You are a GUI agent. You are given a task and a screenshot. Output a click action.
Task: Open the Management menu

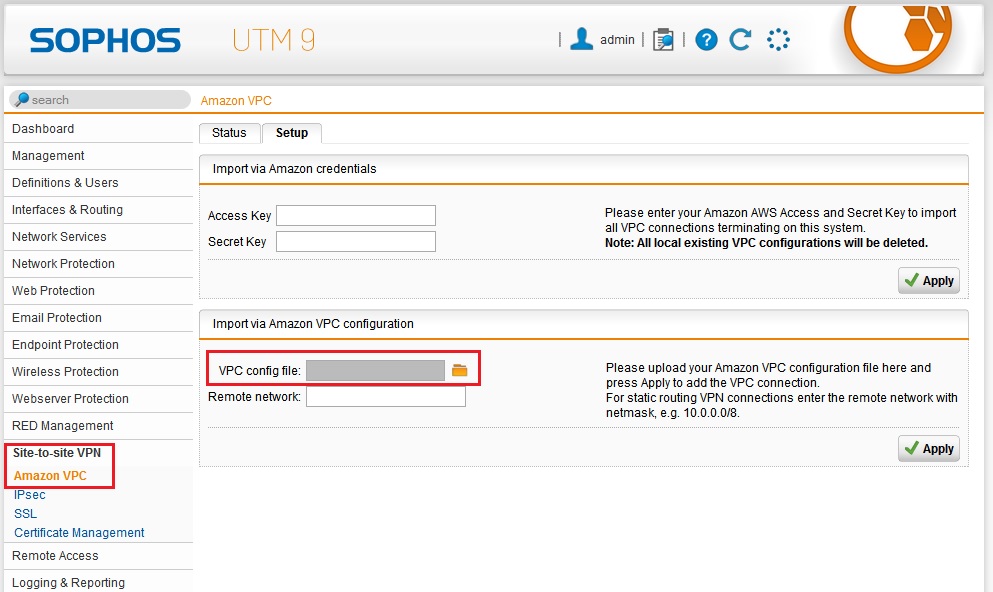[x=98, y=156]
